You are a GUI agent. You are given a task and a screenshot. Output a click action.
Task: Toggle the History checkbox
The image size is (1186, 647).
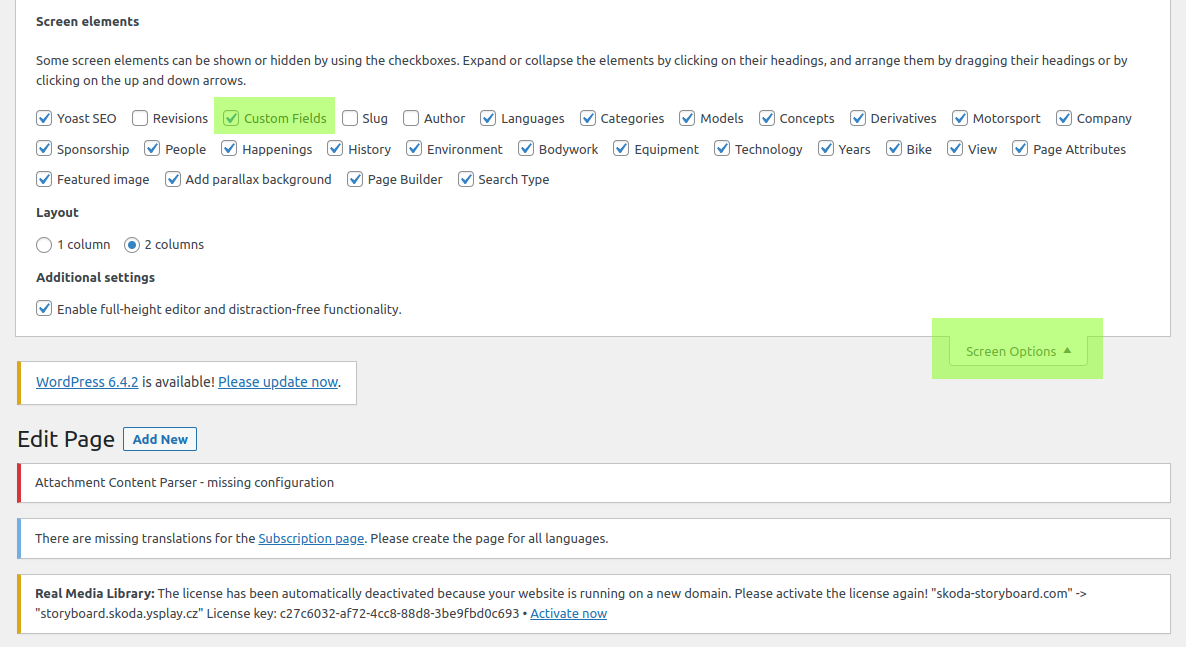pyautogui.click(x=335, y=148)
